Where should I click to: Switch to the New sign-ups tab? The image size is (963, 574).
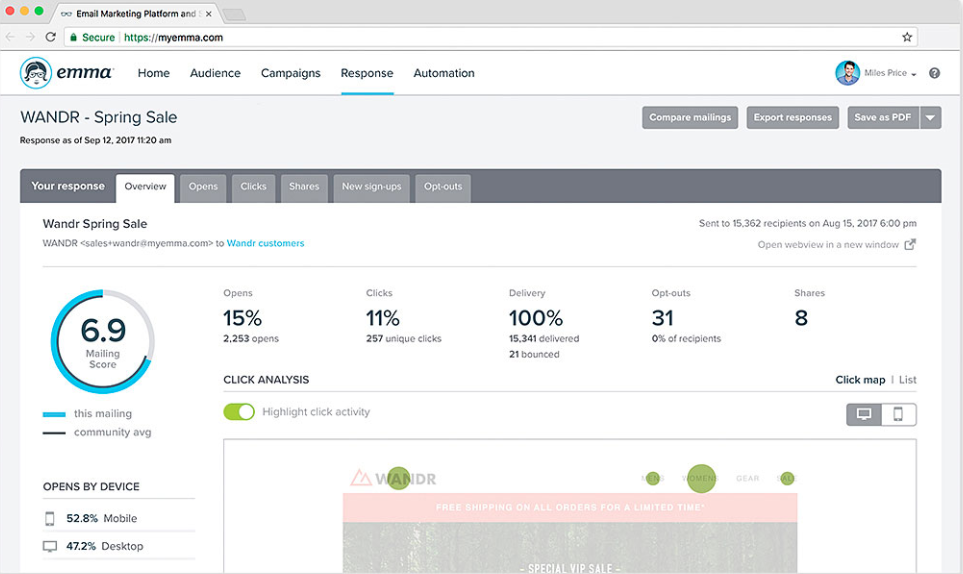pos(372,187)
